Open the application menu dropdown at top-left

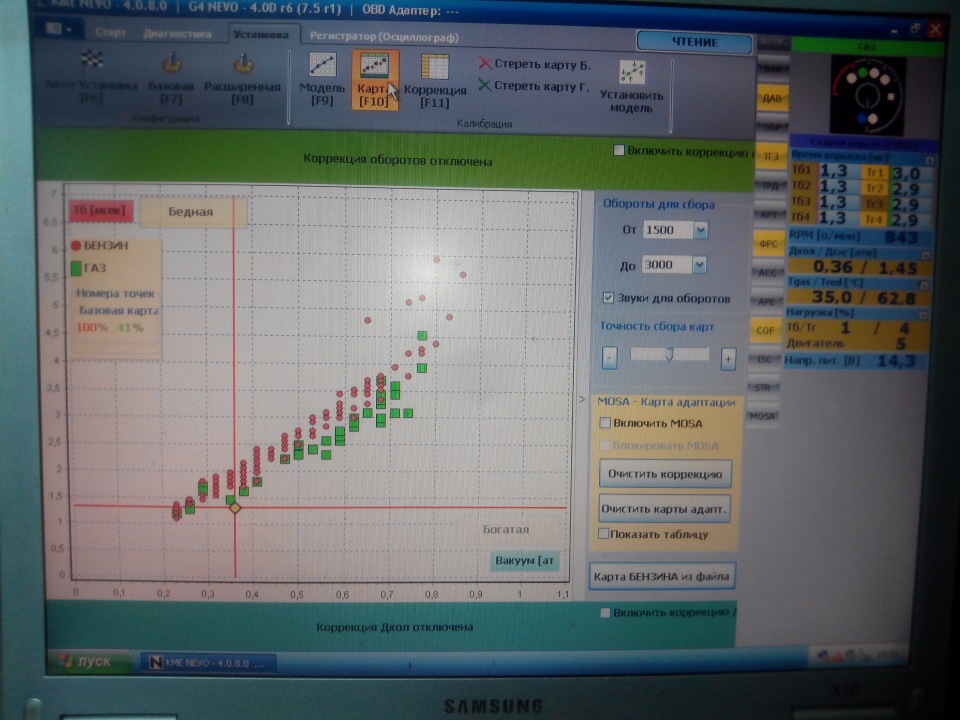pyautogui.click(x=58, y=30)
